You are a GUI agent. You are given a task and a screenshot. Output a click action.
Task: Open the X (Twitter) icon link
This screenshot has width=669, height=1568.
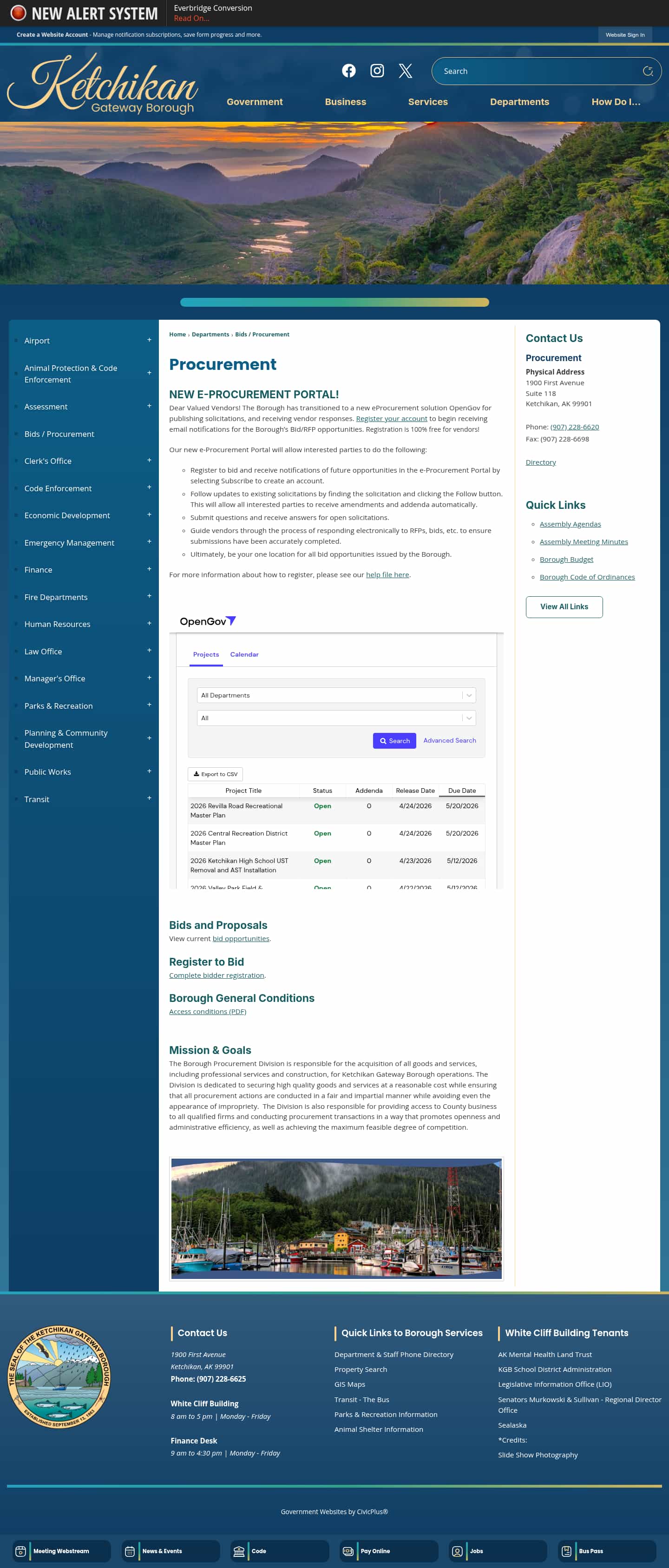click(x=406, y=71)
